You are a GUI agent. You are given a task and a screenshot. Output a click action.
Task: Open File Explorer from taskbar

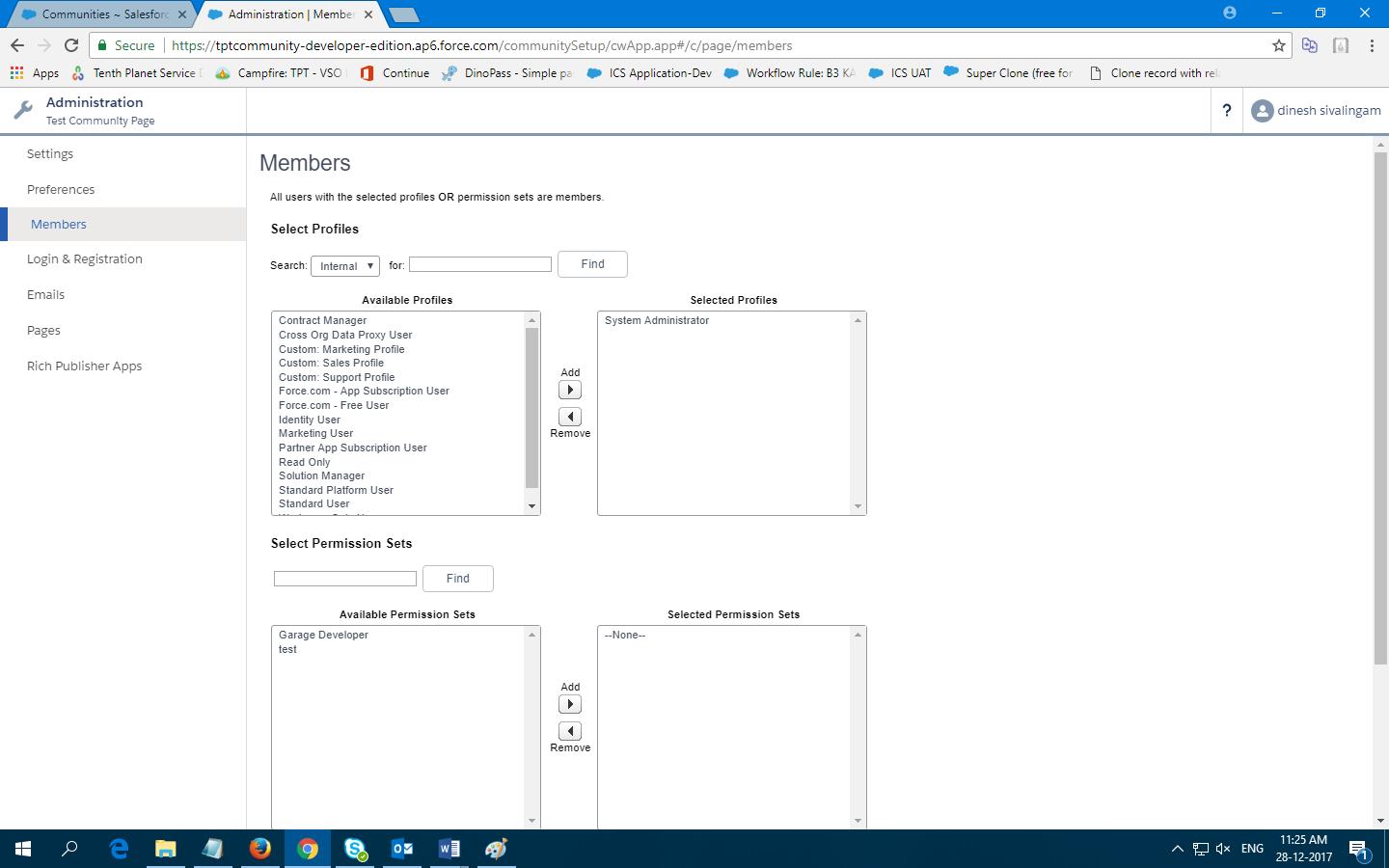click(166, 849)
